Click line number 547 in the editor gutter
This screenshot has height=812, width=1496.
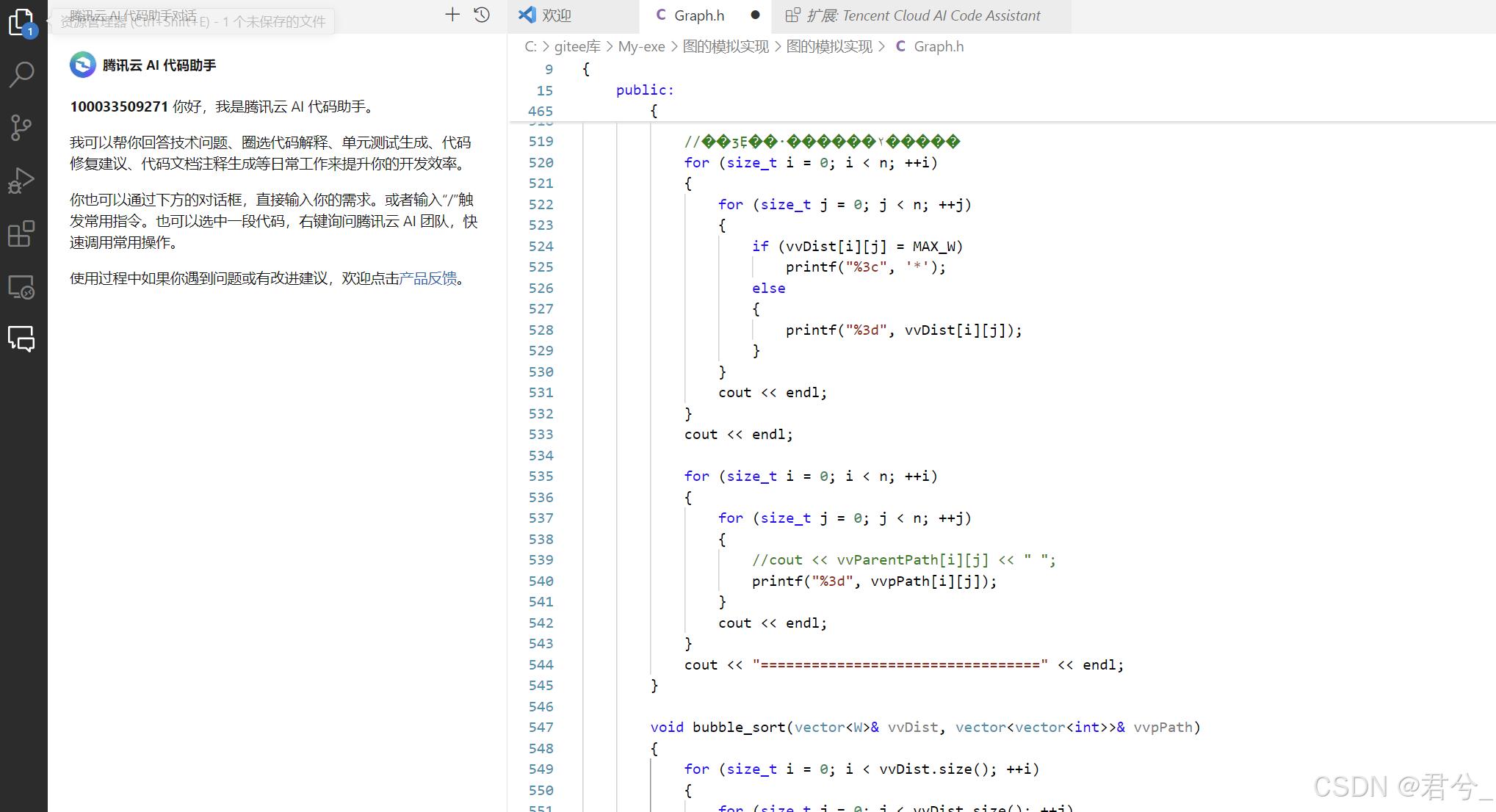tap(541, 727)
